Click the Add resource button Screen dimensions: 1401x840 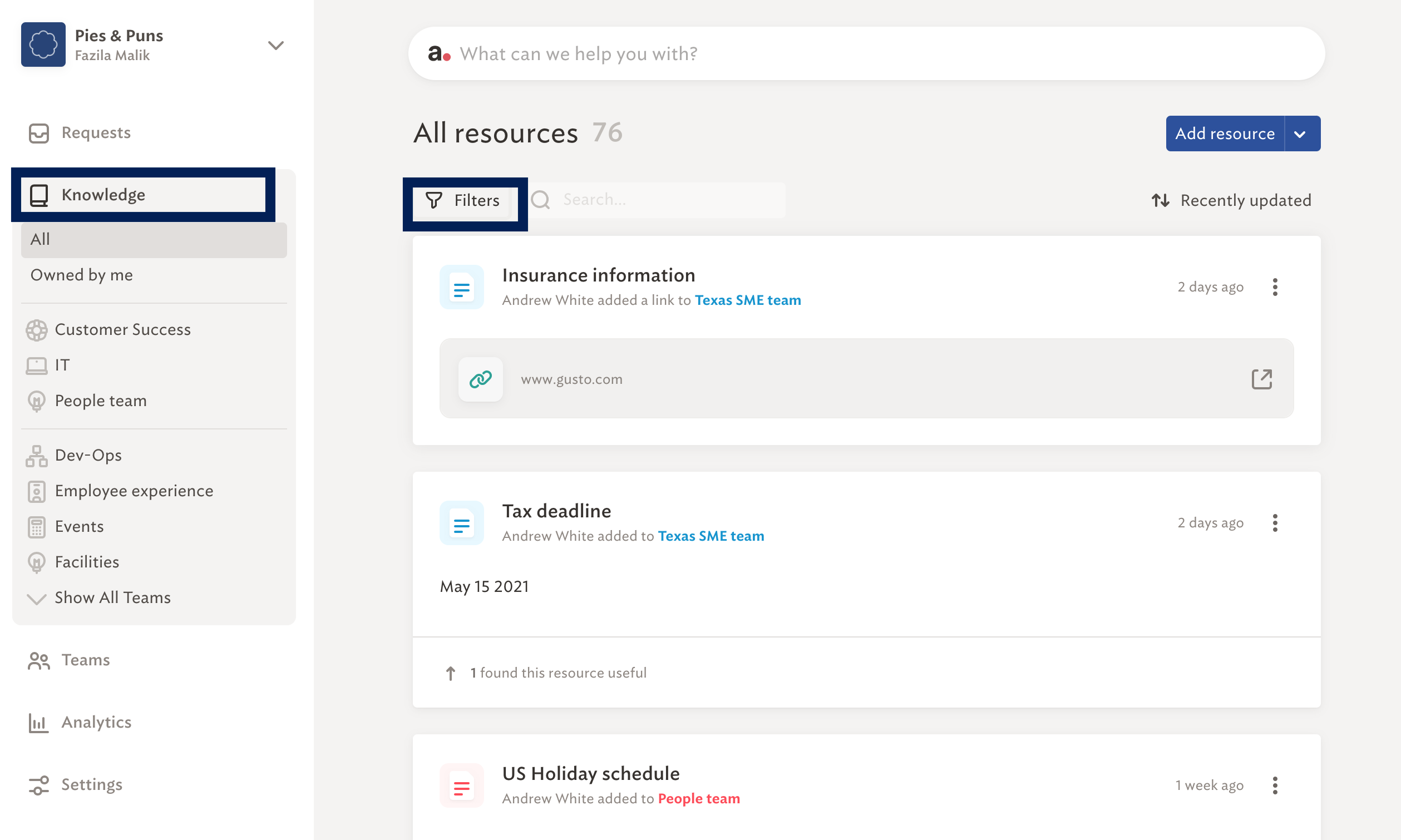(x=1225, y=134)
